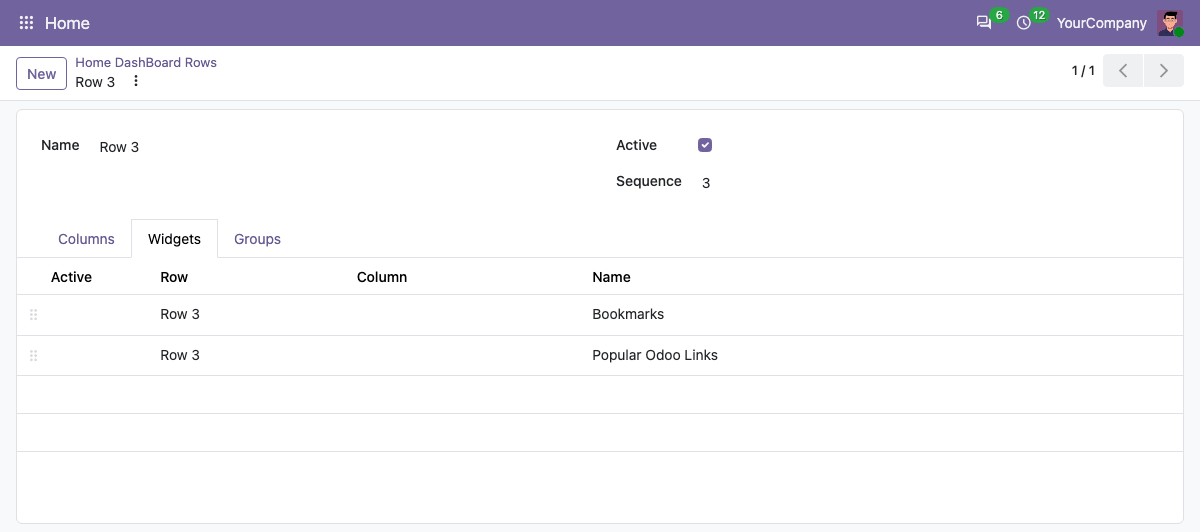Grab the Popular Odoo Links drag handle
This screenshot has width=1200, height=532.
[x=33, y=355]
